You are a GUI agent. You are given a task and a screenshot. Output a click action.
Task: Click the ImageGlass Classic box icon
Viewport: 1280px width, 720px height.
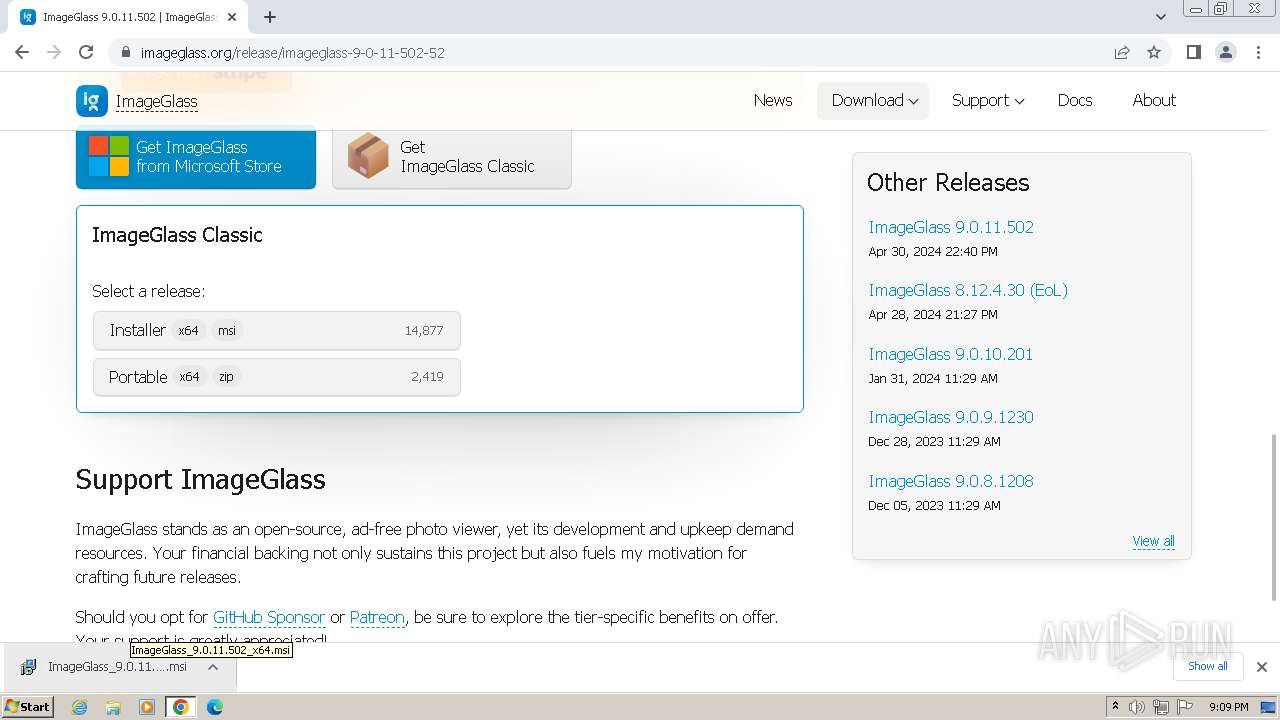tap(368, 156)
